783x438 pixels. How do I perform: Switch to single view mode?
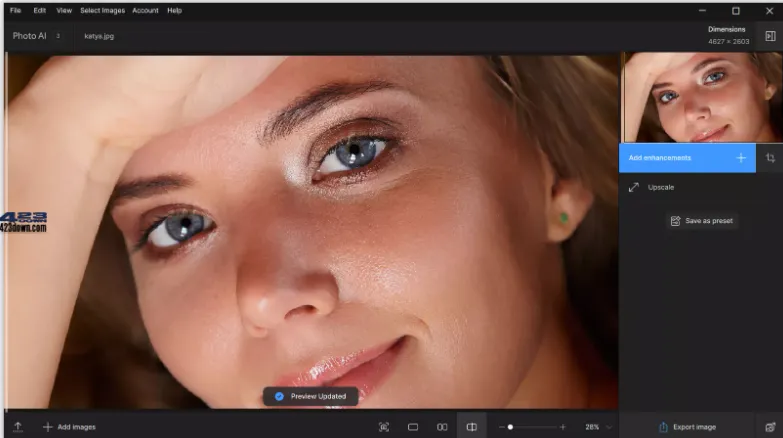(x=413, y=427)
